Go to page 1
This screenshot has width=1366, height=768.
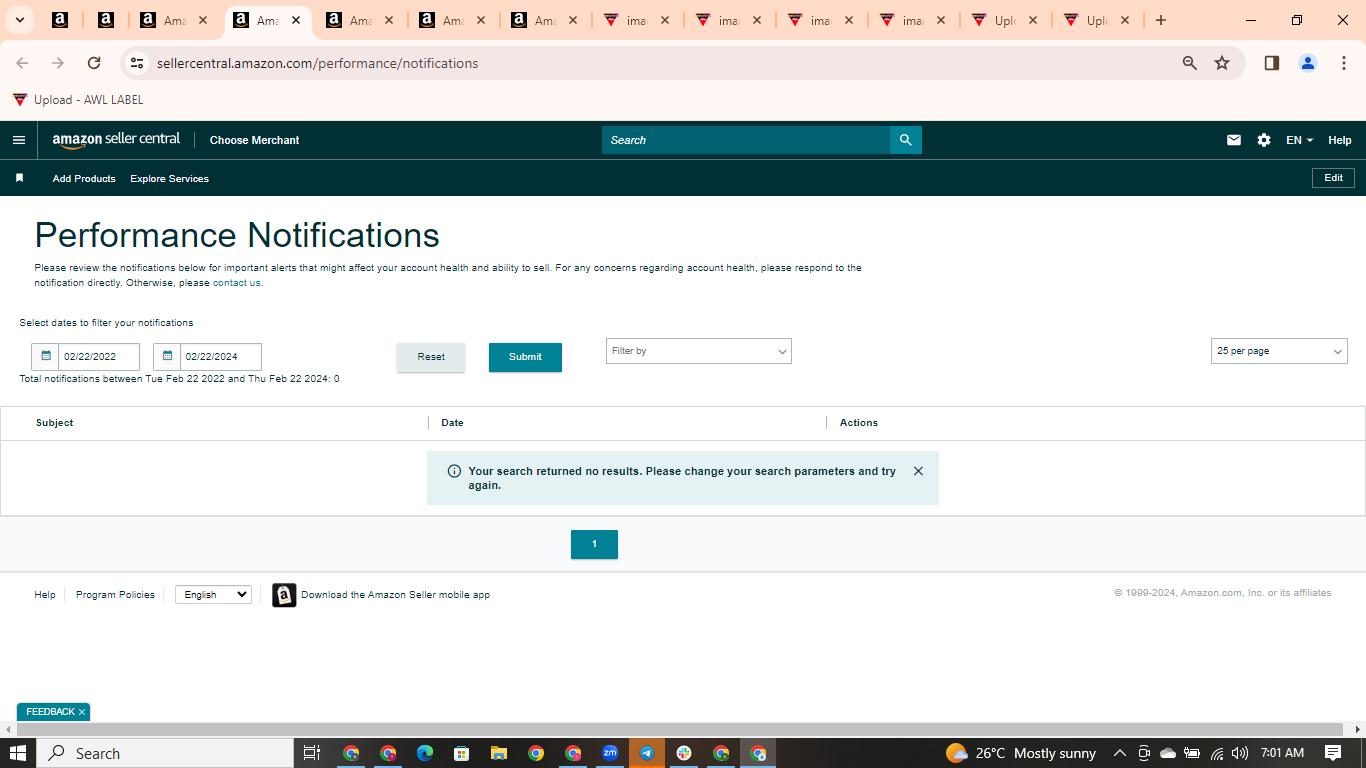594,544
